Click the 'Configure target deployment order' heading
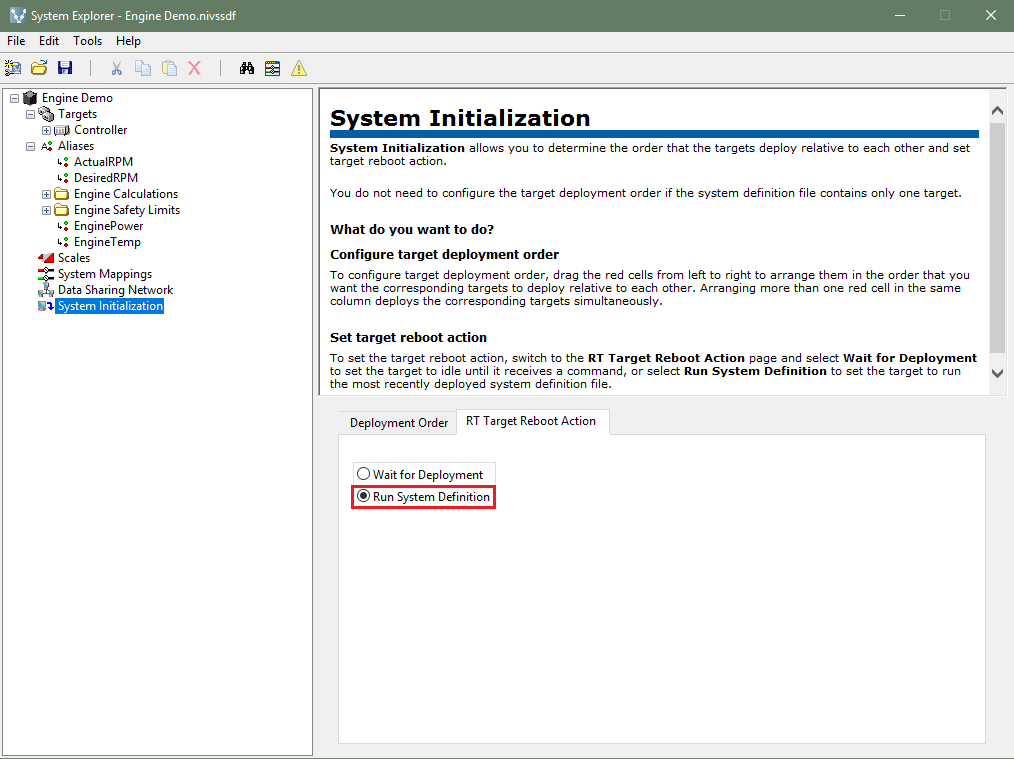Viewport: 1014px width, 759px height. pyautogui.click(x=444, y=255)
